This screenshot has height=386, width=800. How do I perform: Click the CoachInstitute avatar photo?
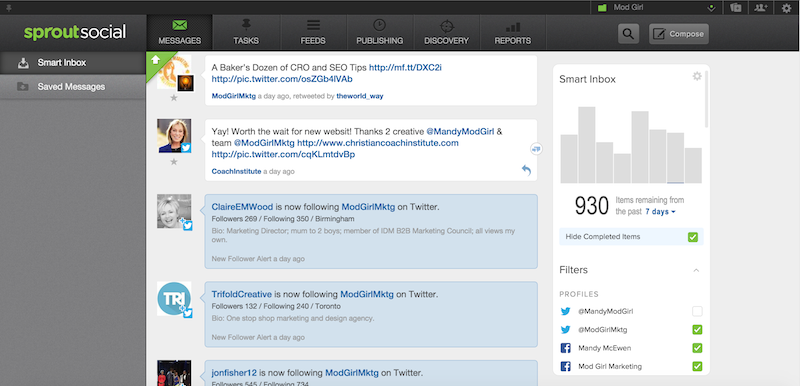point(174,136)
